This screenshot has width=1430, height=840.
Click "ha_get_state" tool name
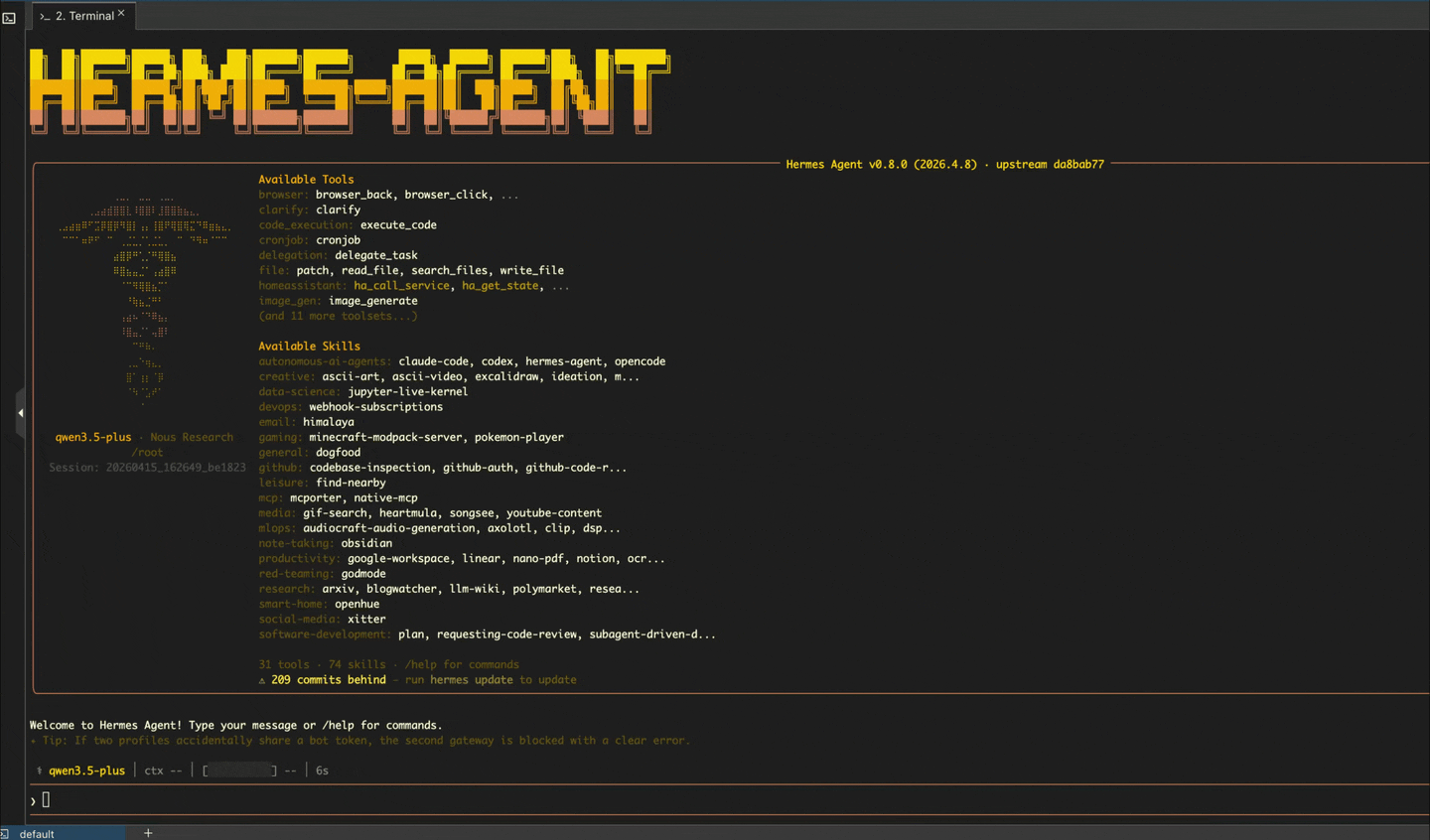(x=500, y=286)
